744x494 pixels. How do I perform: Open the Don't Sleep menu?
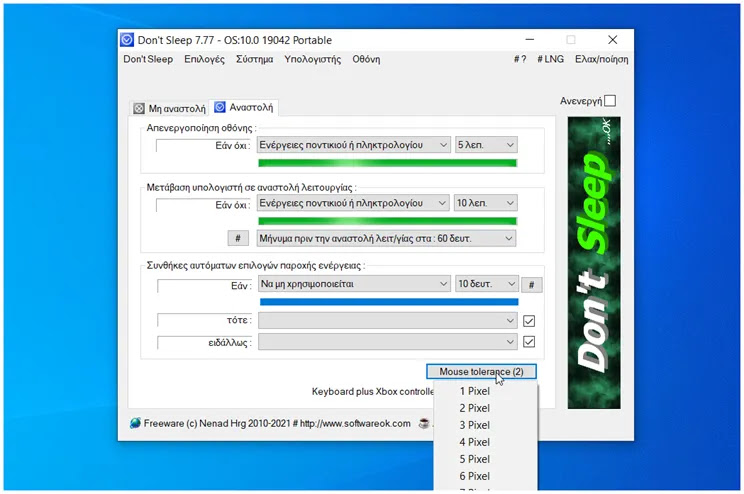(x=148, y=59)
